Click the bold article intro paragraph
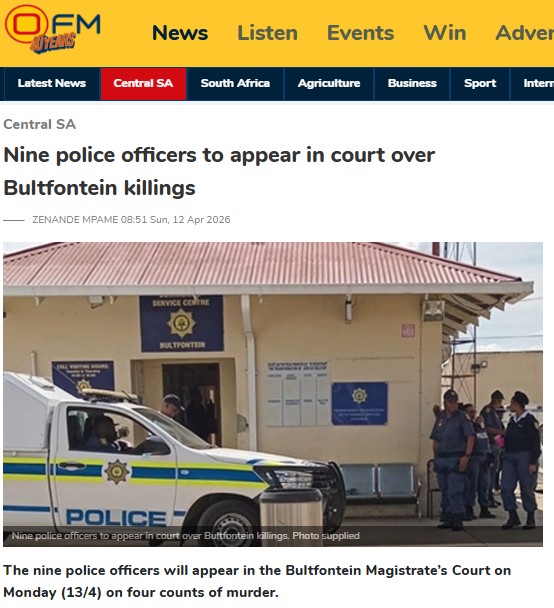 (x=257, y=581)
